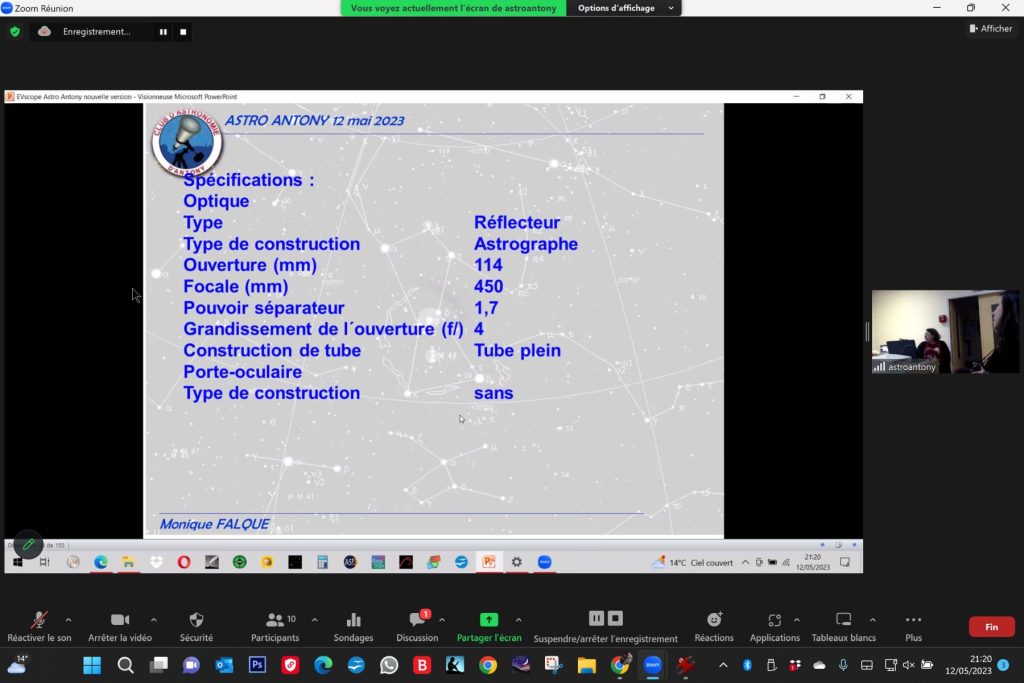Viewport: 1024px width, 683px height.
Task: Open Google Chrome from the local taskbar
Action: pyautogui.click(x=488, y=665)
